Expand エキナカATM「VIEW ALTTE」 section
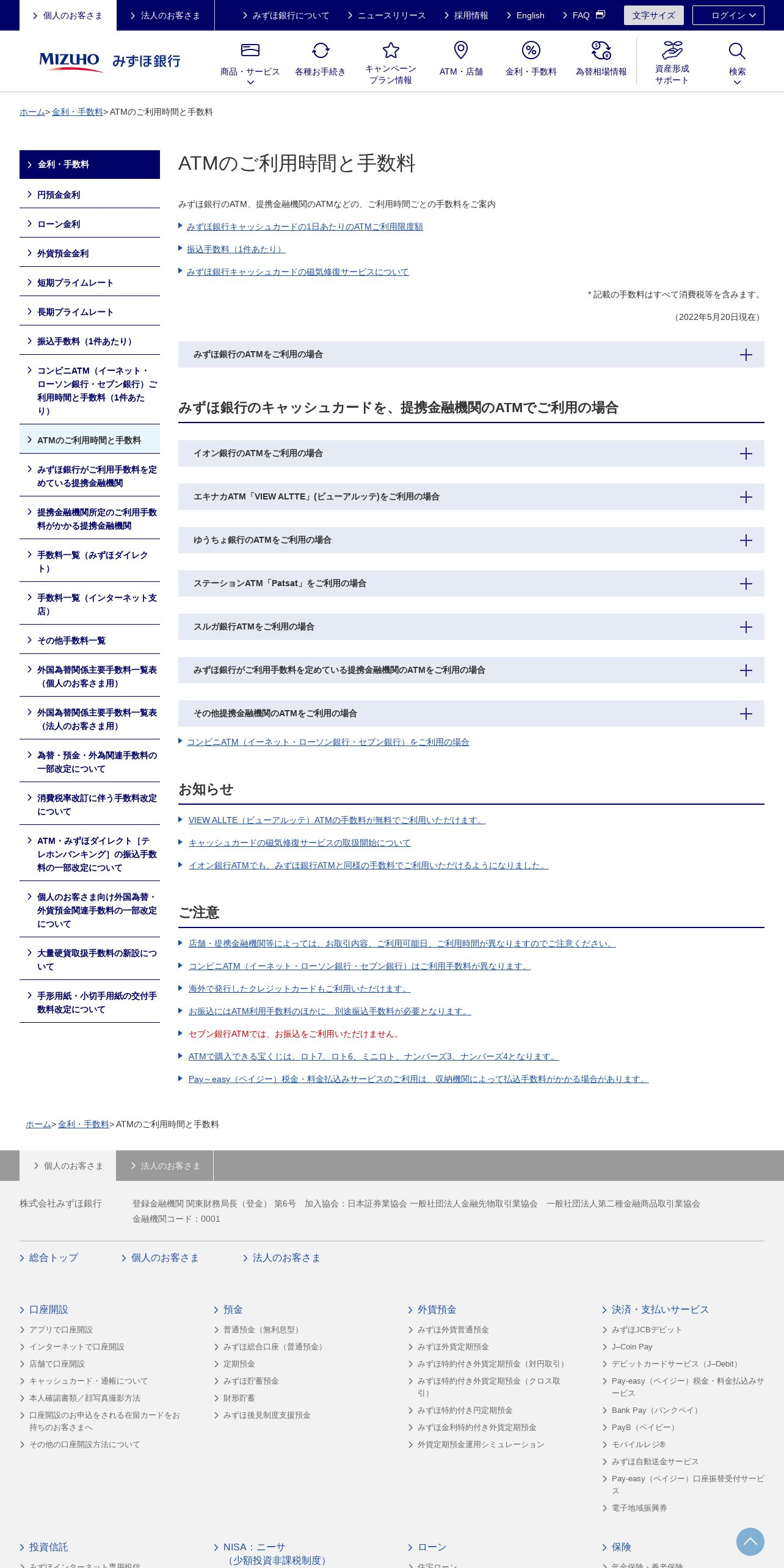The image size is (784, 1568). tap(471, 497)
